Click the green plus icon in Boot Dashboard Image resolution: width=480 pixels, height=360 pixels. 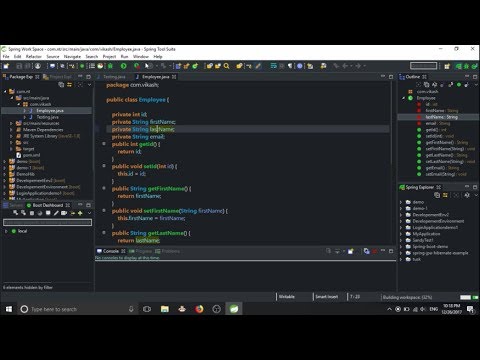[x=80, y=213]
